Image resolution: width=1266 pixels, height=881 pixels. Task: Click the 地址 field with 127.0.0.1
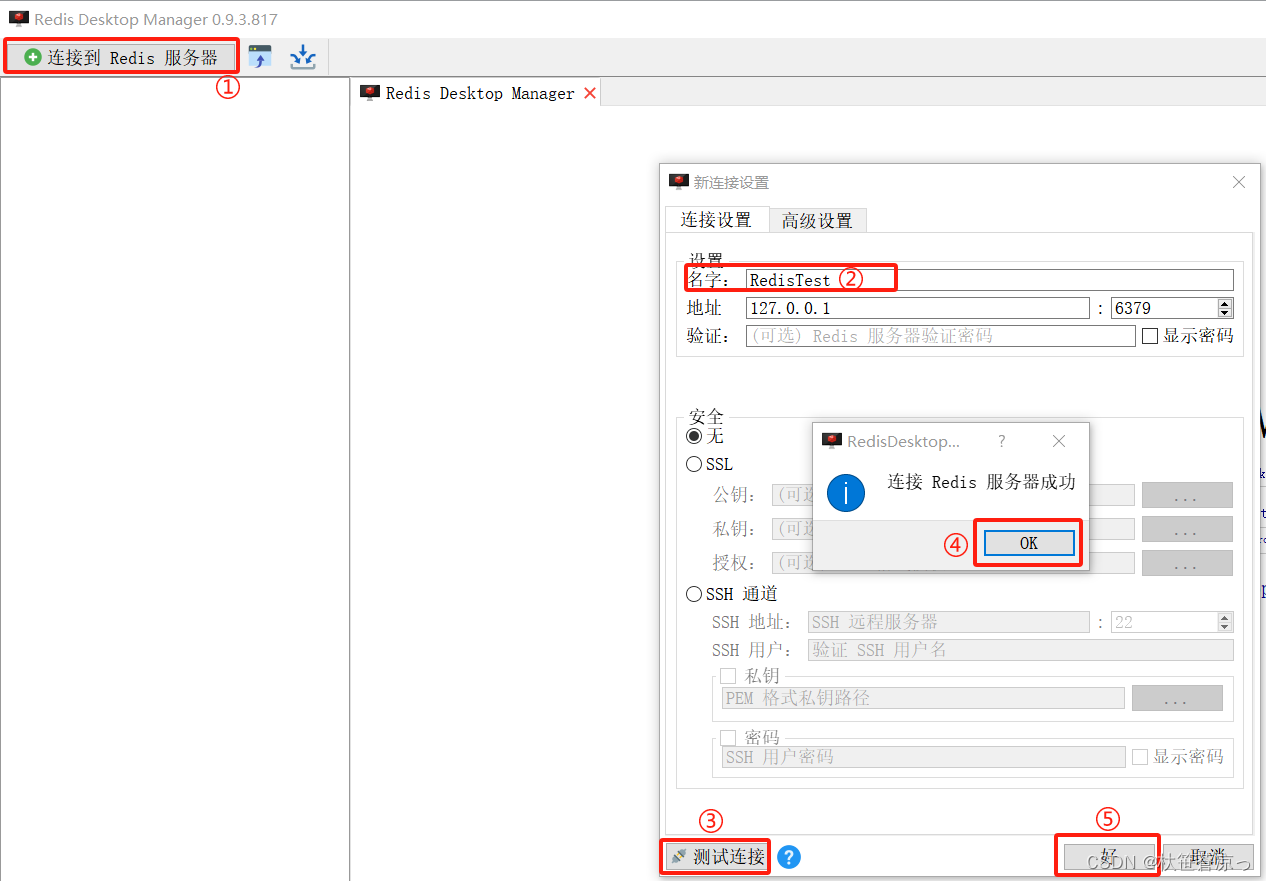point(917,308)
